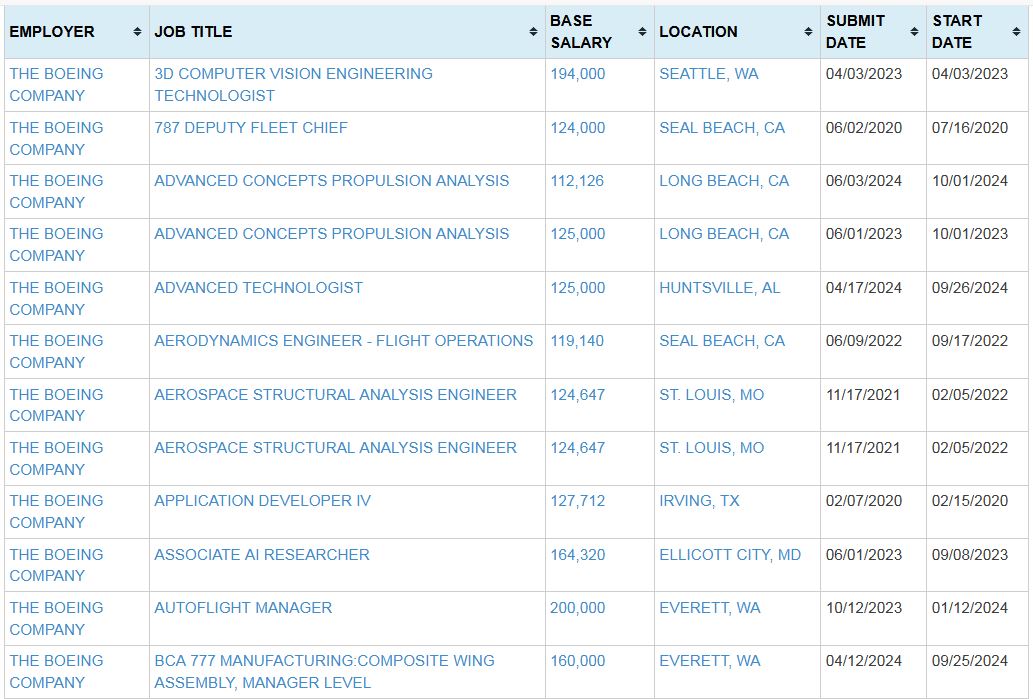Click Application Developer IV job title
The height and width of the screenshot is (699, 1033).
[262, 501]
